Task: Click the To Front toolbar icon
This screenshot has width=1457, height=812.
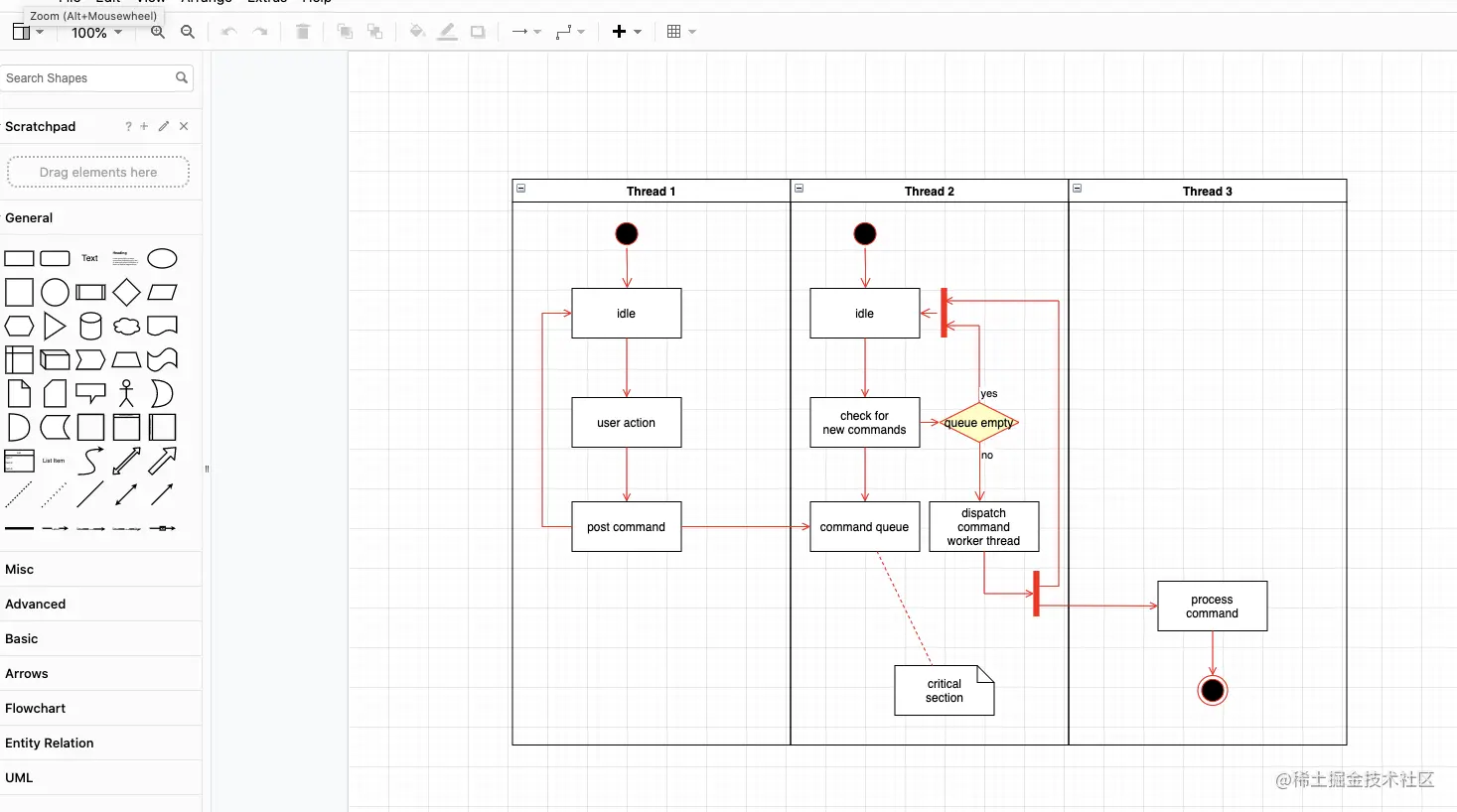Action: tap(345, 32)
